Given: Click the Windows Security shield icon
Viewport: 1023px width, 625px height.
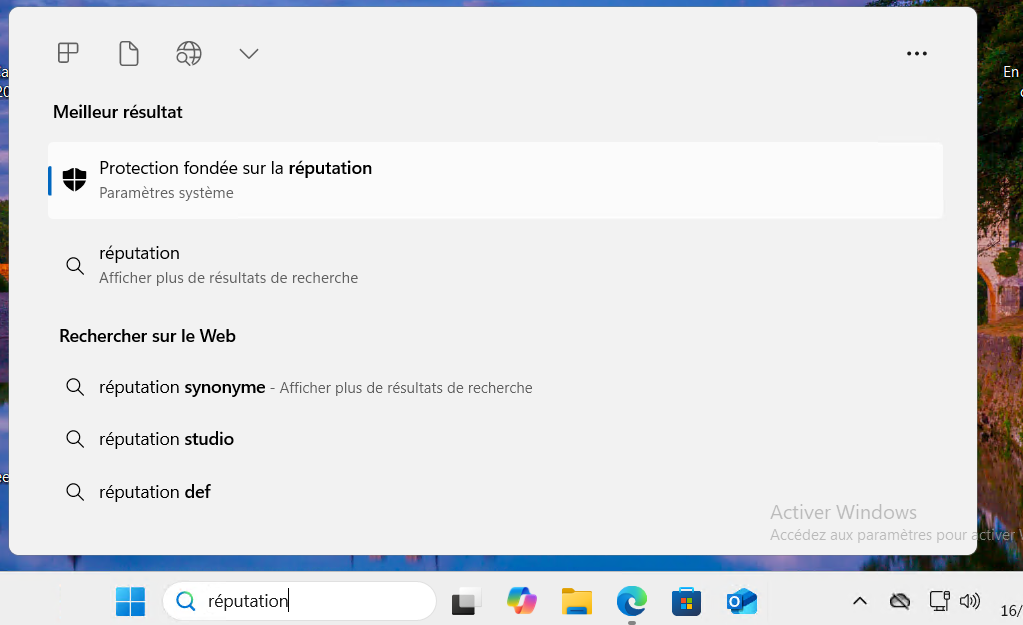Looking at the screenshot, I should click(x=75, y=180).
